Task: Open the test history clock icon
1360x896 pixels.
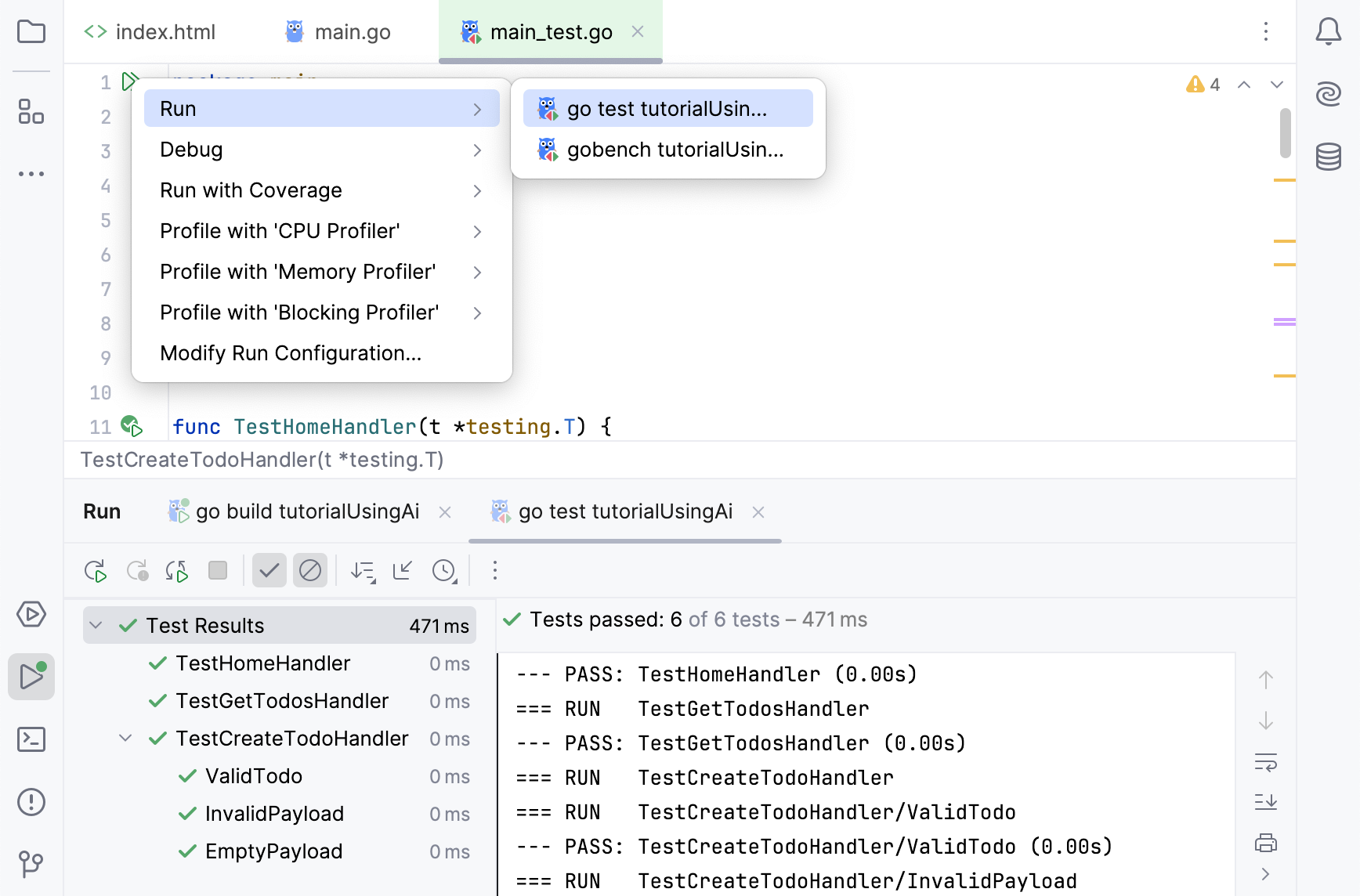Action: click(444, 571)
